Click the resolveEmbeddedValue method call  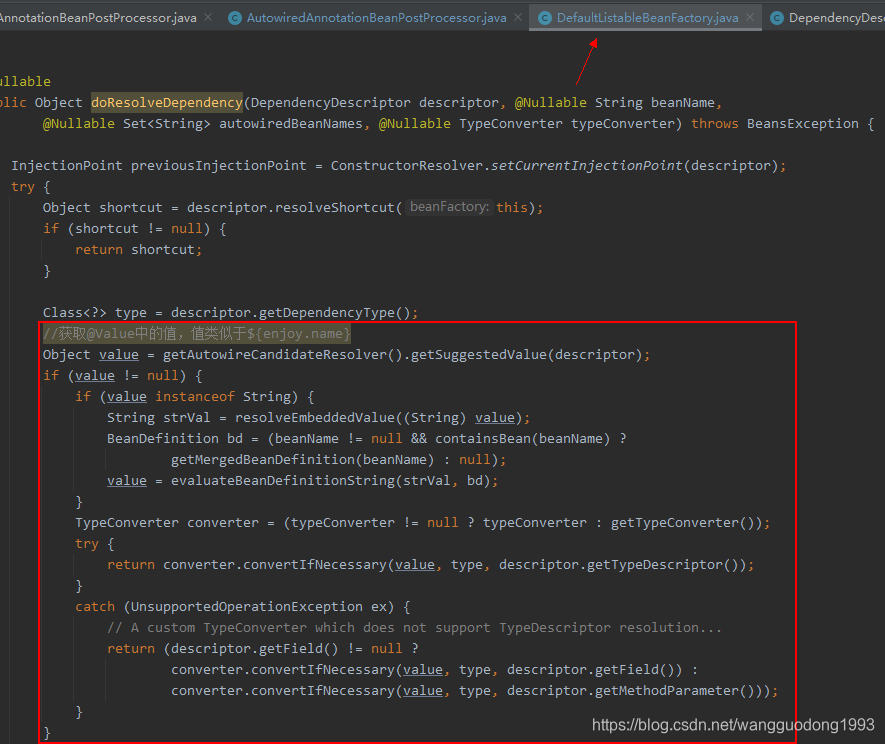[315, 417]
